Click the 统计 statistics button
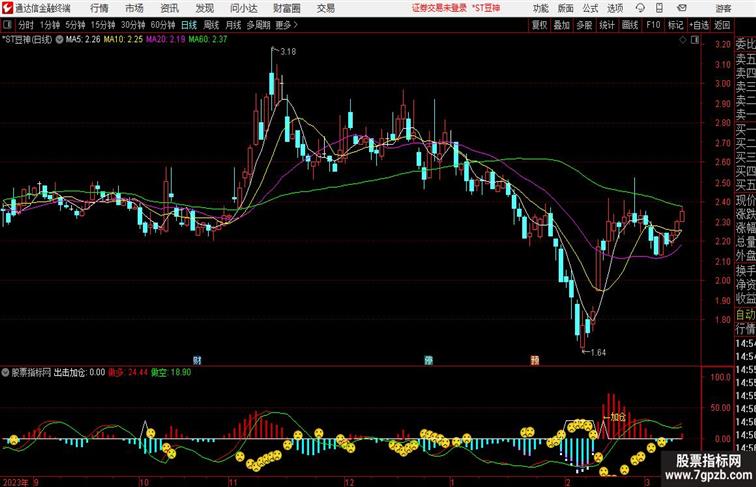 pos(607,25)
